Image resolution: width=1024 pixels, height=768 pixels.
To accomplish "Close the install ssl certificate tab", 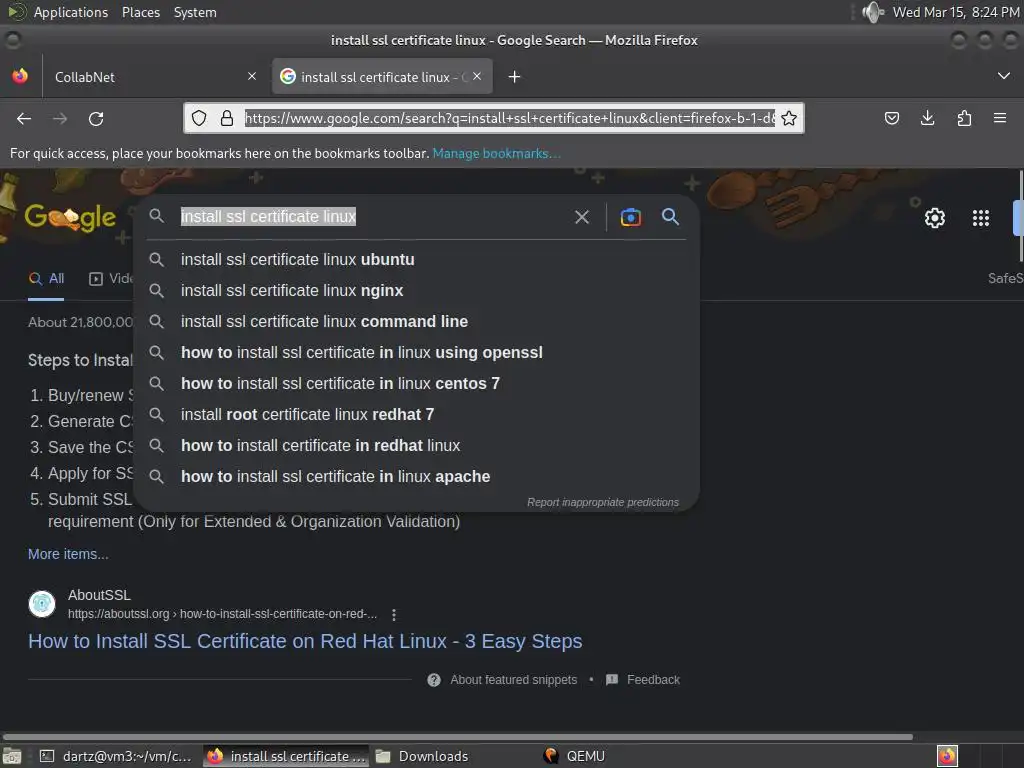I will tap(477, 76).
